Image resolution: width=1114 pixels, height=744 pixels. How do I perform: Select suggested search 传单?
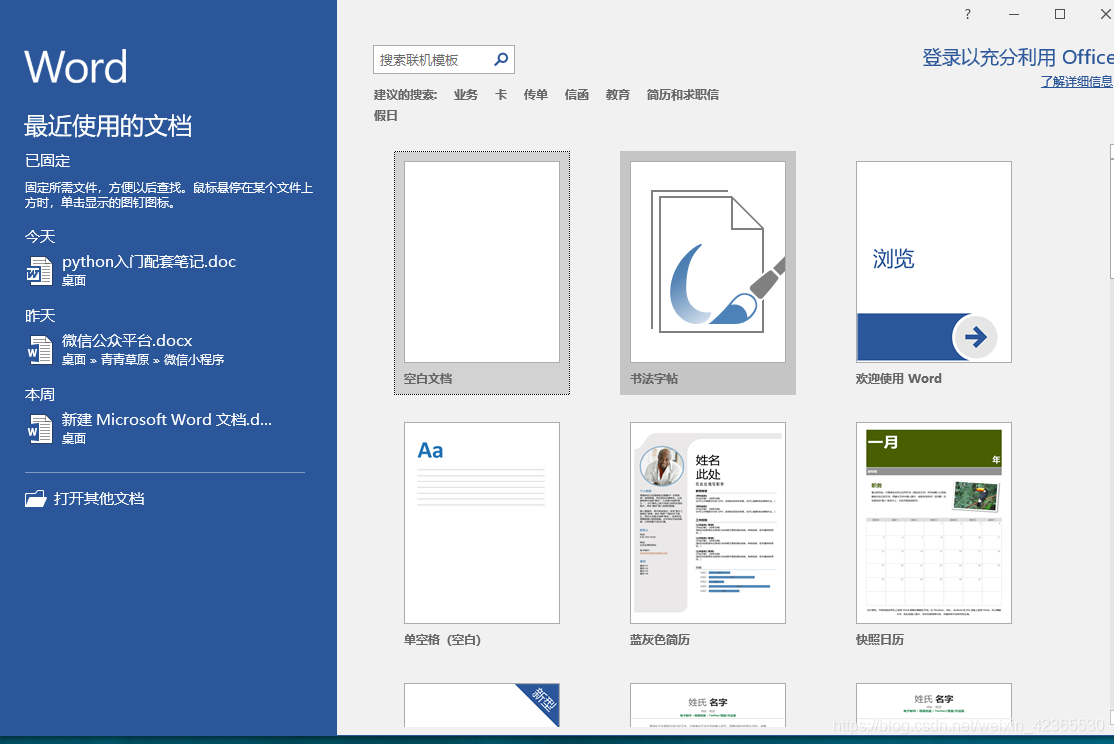(x=536, y=95)
